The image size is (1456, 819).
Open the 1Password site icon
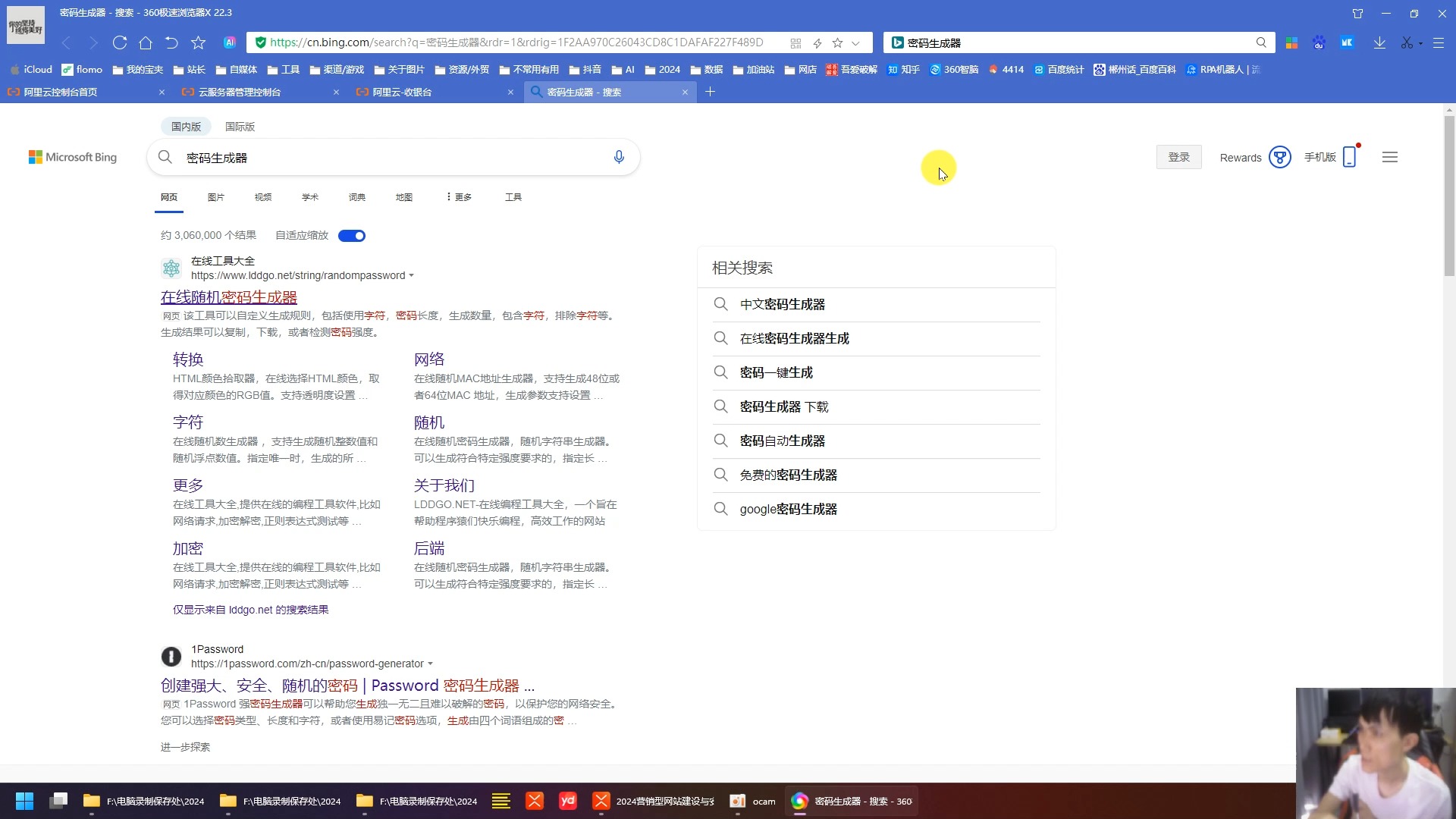171,657
